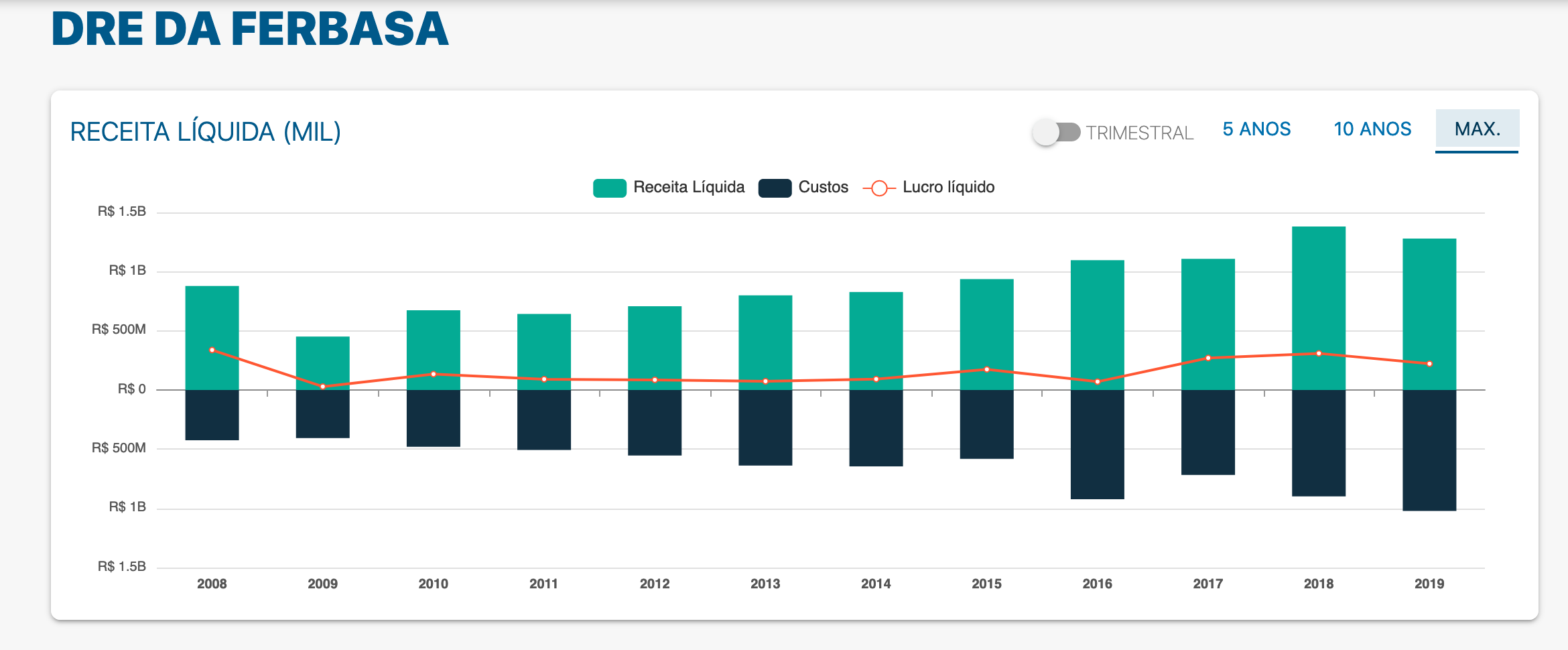Click the dark Custos bar for 2017

pos(1208,432)
